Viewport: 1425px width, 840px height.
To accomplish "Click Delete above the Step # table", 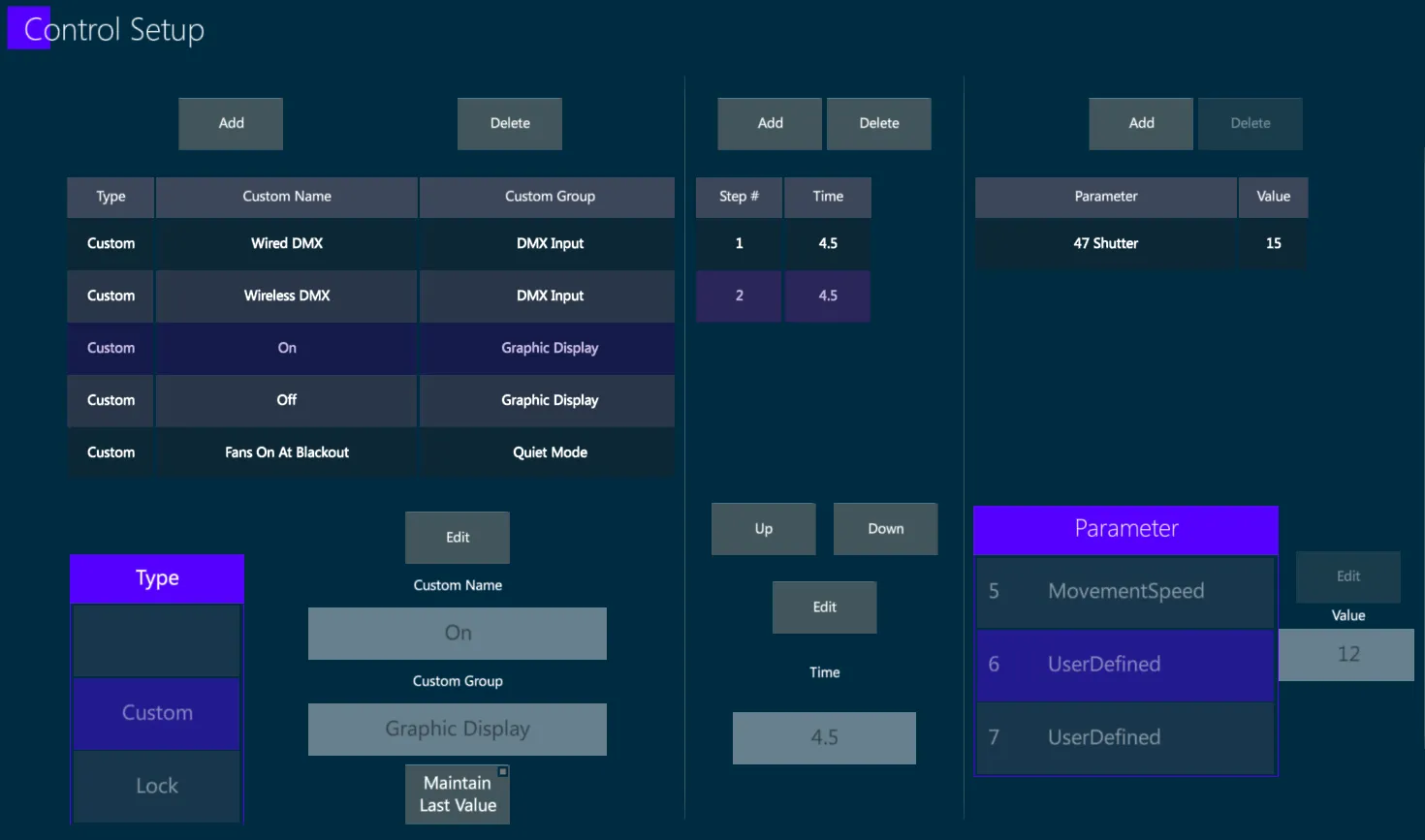I will coord(879,123).
